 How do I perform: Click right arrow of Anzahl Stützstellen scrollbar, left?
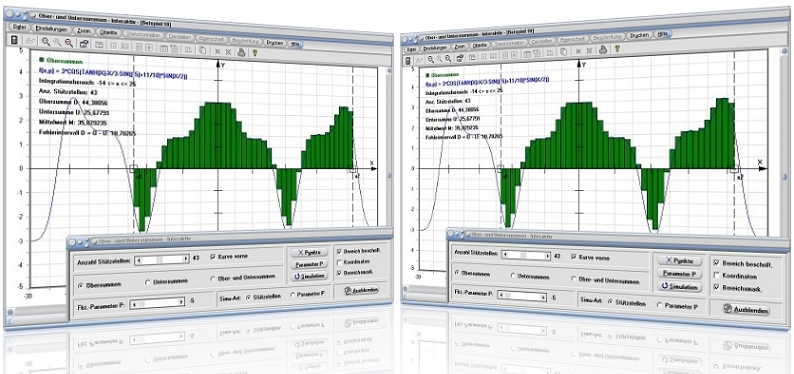187,259
